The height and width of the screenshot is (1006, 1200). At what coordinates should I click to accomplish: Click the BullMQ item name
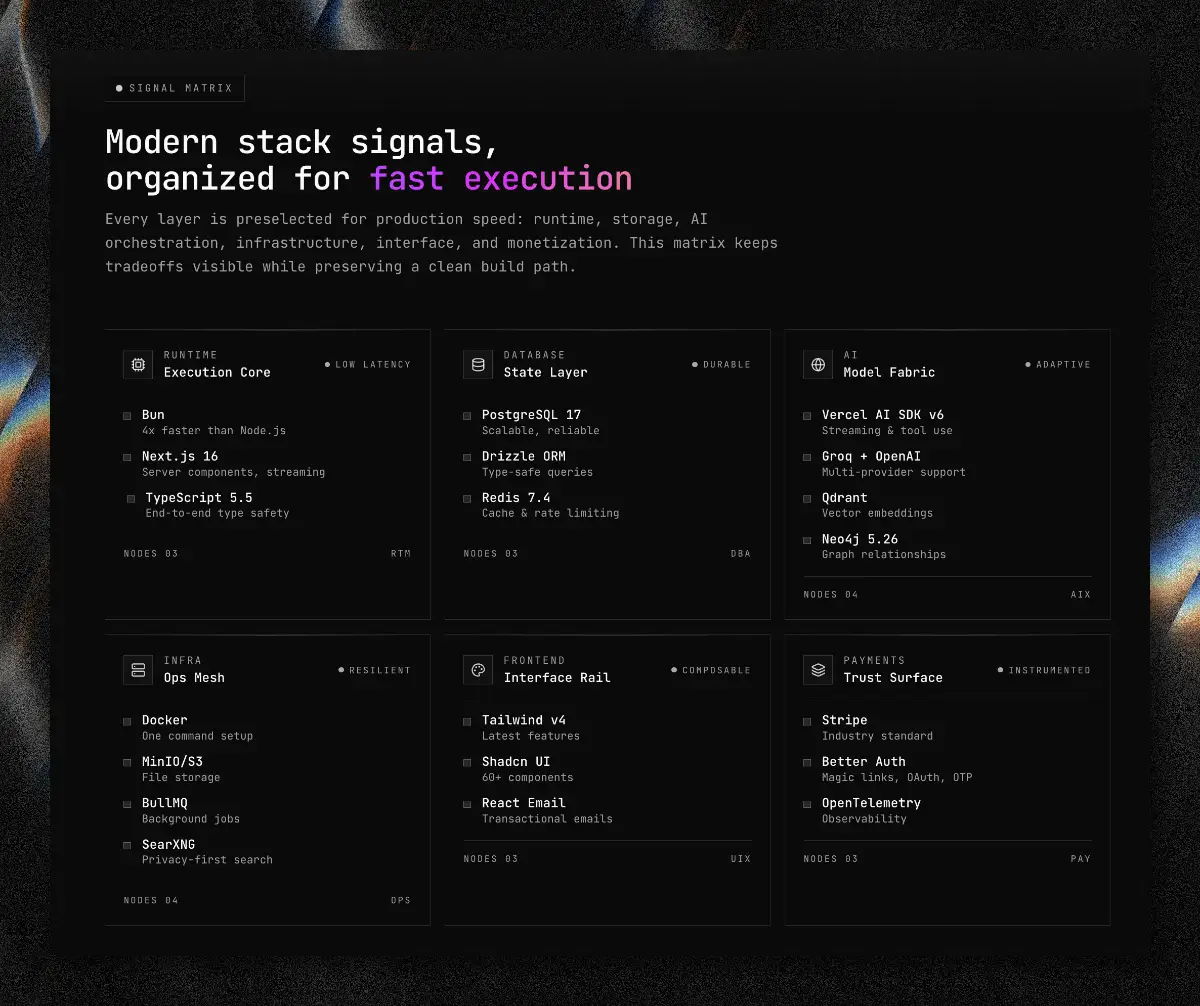pyautogui.click(x=165, y=803)
